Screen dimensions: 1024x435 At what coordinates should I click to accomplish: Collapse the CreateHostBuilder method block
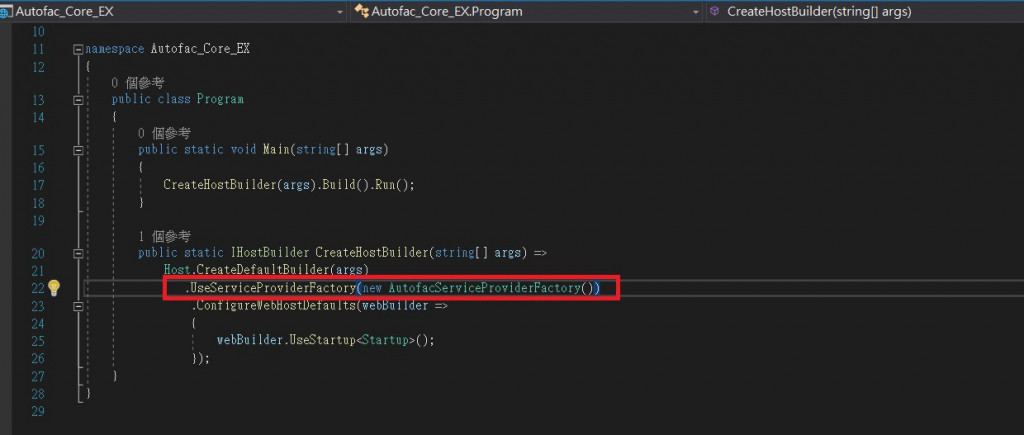pyautogui.click(x=78, y=253)
